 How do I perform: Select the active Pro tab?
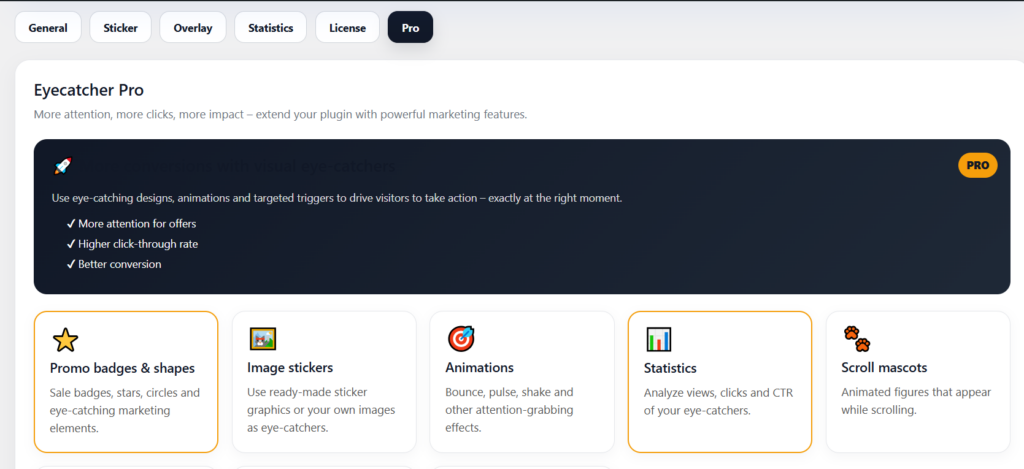[x=410, y=28]
